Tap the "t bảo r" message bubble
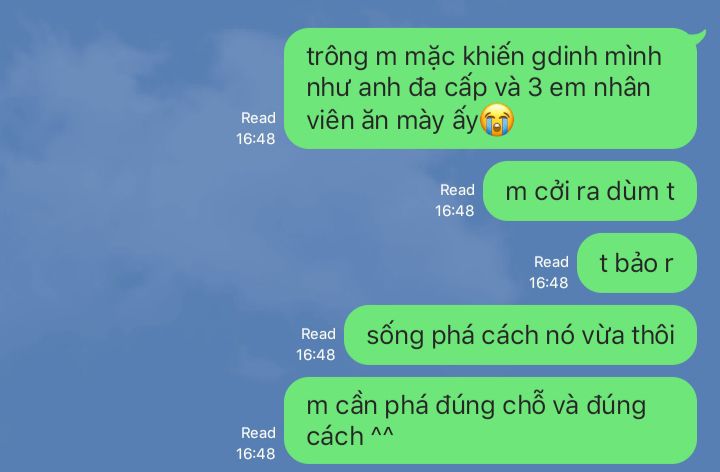720x472 pixels. pyautogui.click(x=637, y=263)
